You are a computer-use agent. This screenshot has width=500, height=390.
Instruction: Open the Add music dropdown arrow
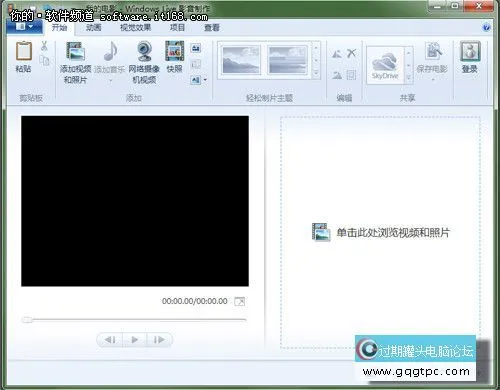pos(110,81)
